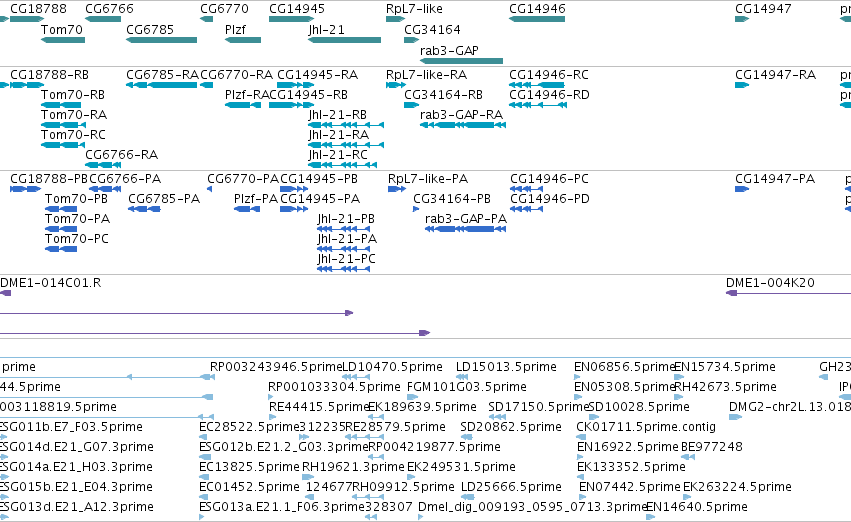Open EST SD20862.5prime
This screenshot has height=522, width=851.
click(467, 437)
